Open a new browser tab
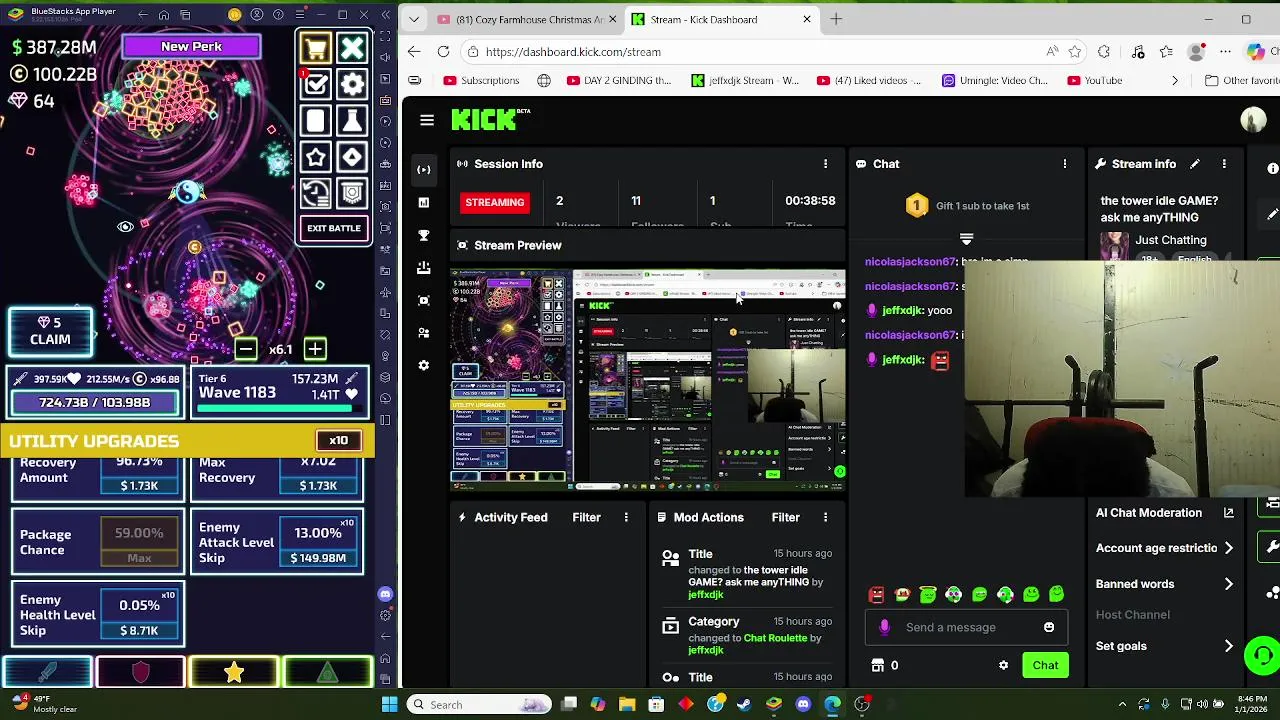The height and width of the screenshot is (720, 1280). pos(836,19)
